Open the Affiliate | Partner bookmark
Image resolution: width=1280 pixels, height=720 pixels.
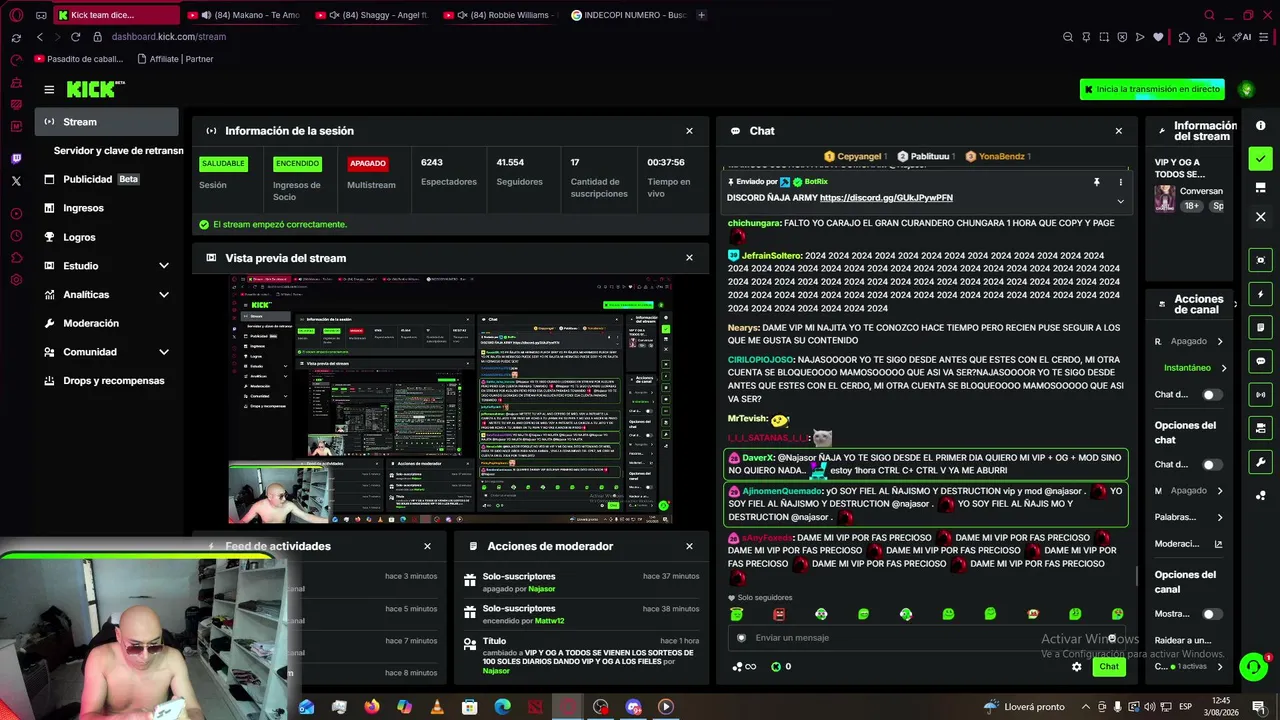[x=175, y=59]
